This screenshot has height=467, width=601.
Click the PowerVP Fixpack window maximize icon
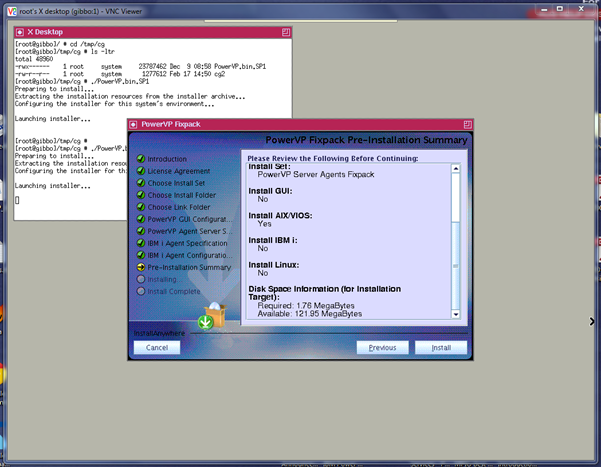pyautogui.click(x=467, y=124)
